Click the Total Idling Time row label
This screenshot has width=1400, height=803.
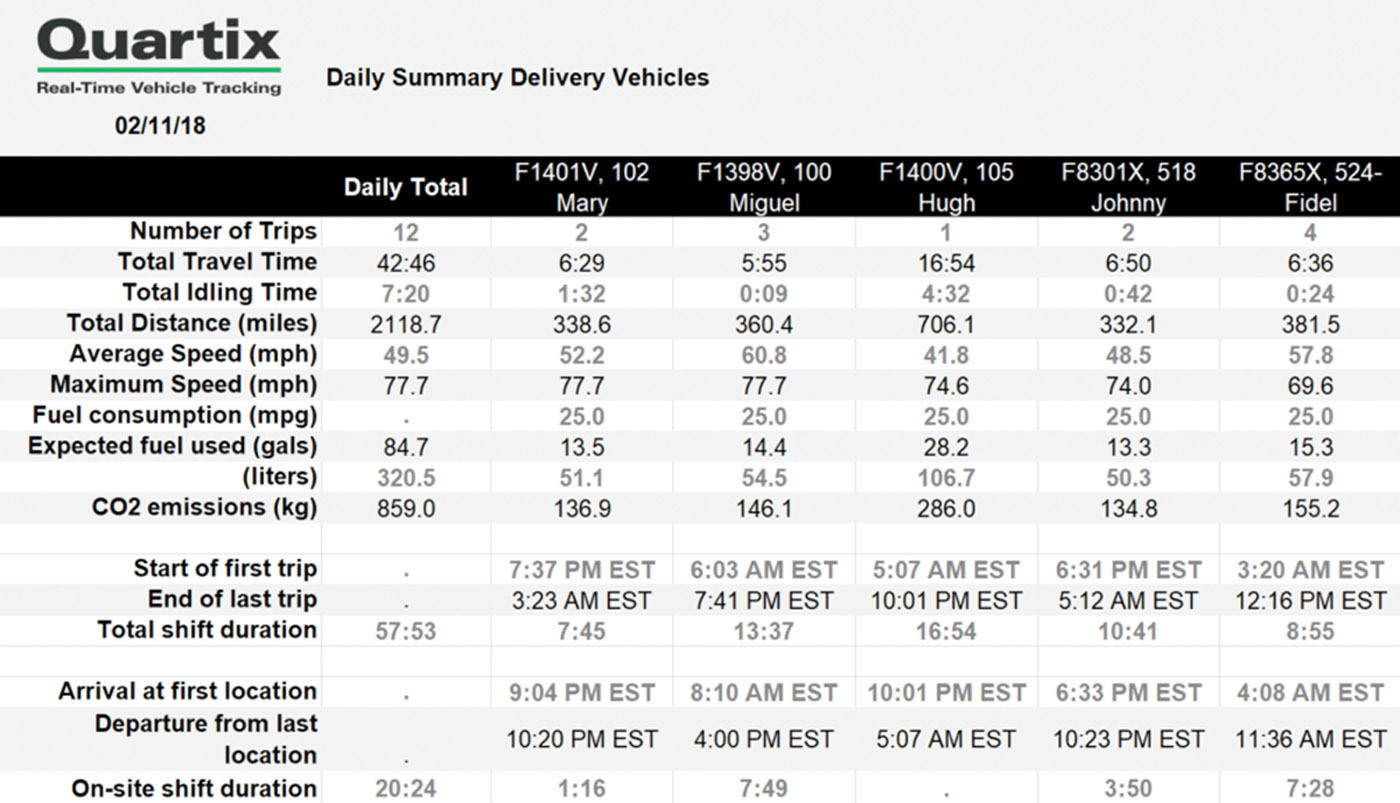click(219, 293)
